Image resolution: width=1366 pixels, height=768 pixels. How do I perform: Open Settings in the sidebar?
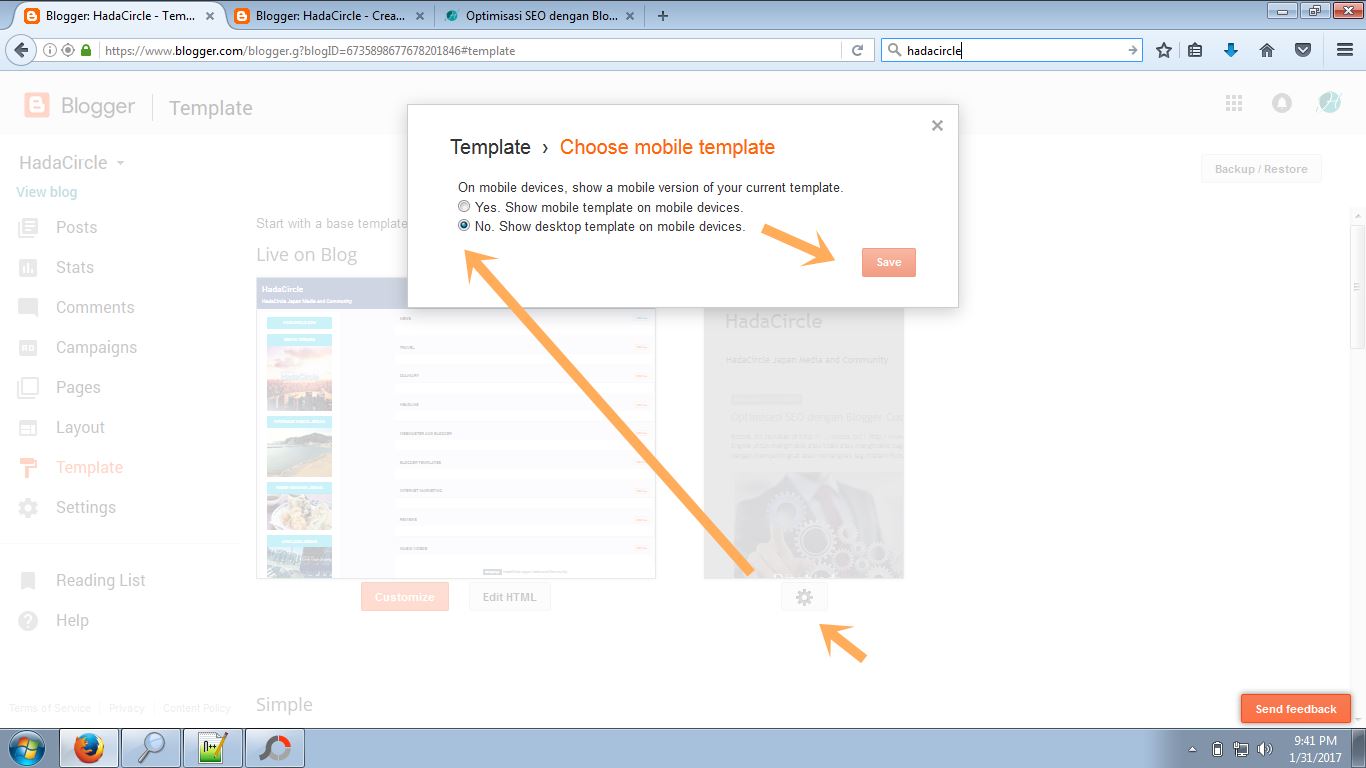coord(86,507)
